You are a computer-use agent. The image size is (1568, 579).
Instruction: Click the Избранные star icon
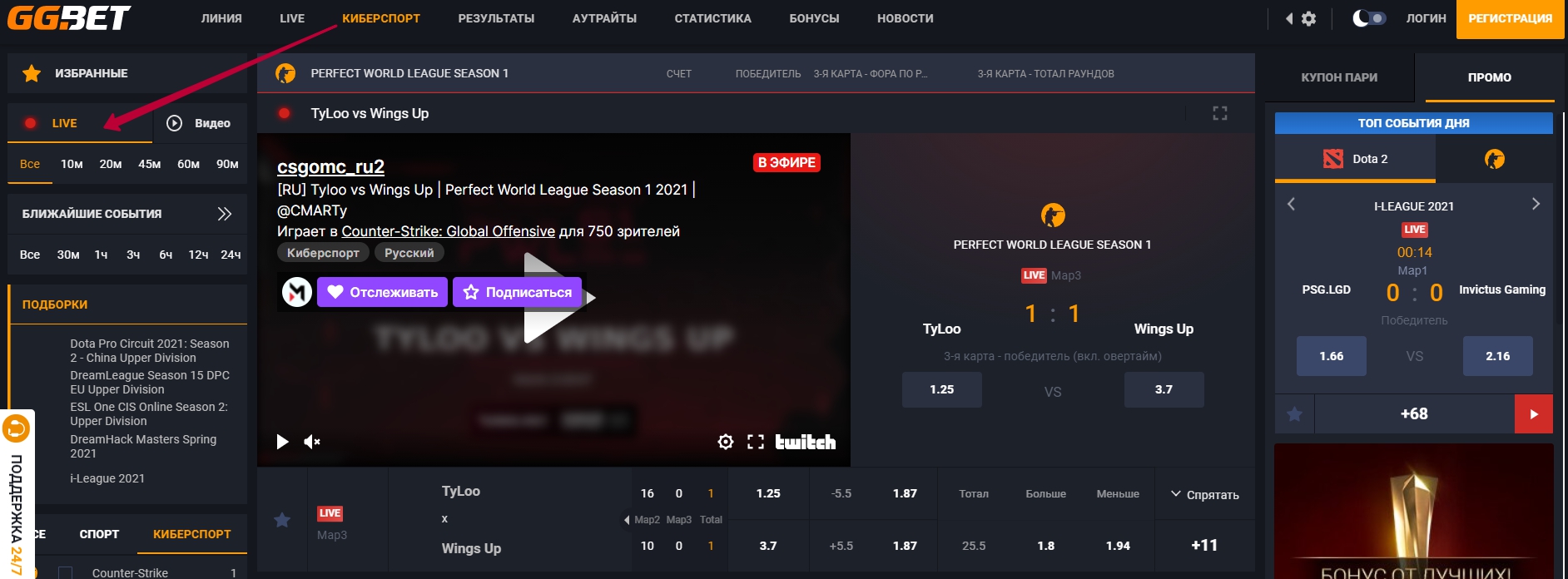coord(32,73)
